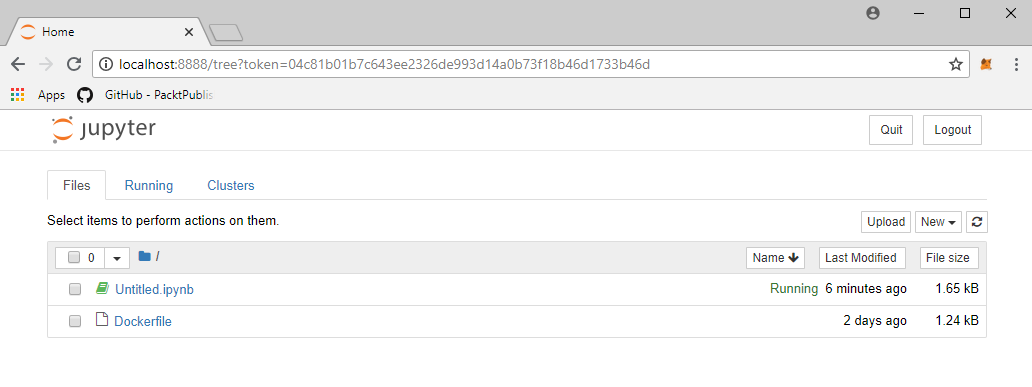The image size is (1032, 387).
Task: Open the Untitled.ipynb notebook link
Action: point(154,290)
